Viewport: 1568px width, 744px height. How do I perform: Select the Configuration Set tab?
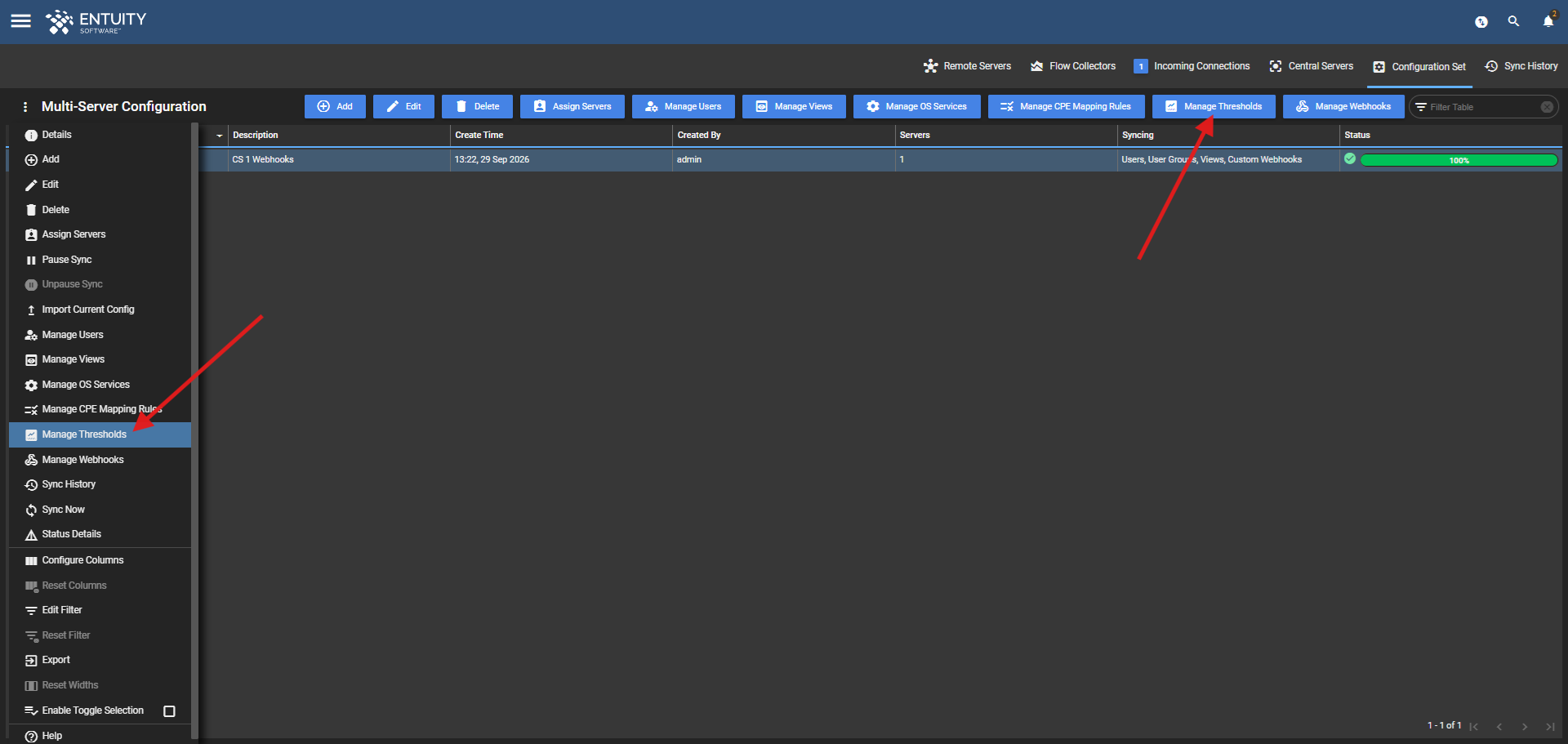click(x=1419, y=67)
